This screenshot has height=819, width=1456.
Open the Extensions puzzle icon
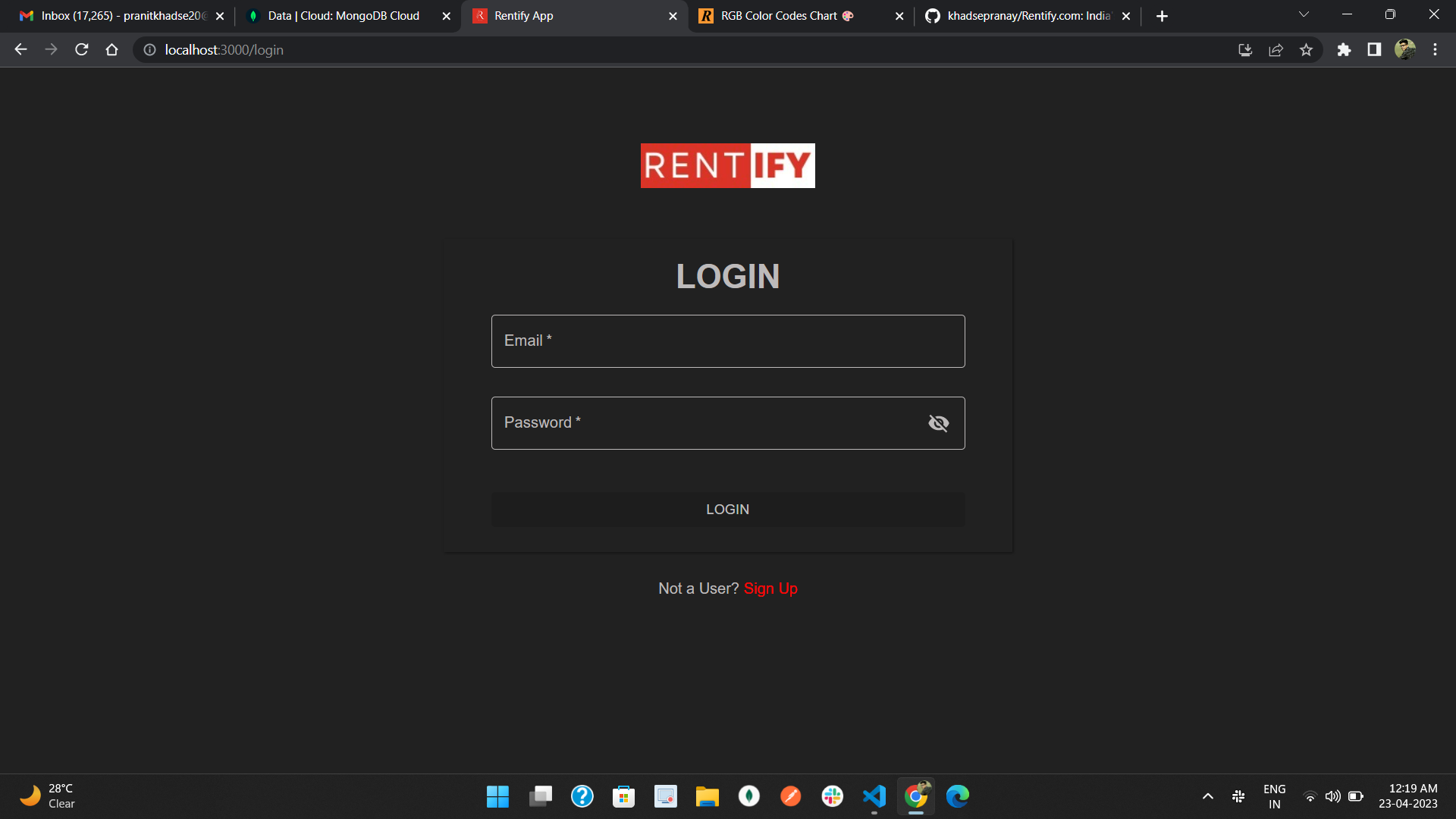click(x=1344, y=50)
